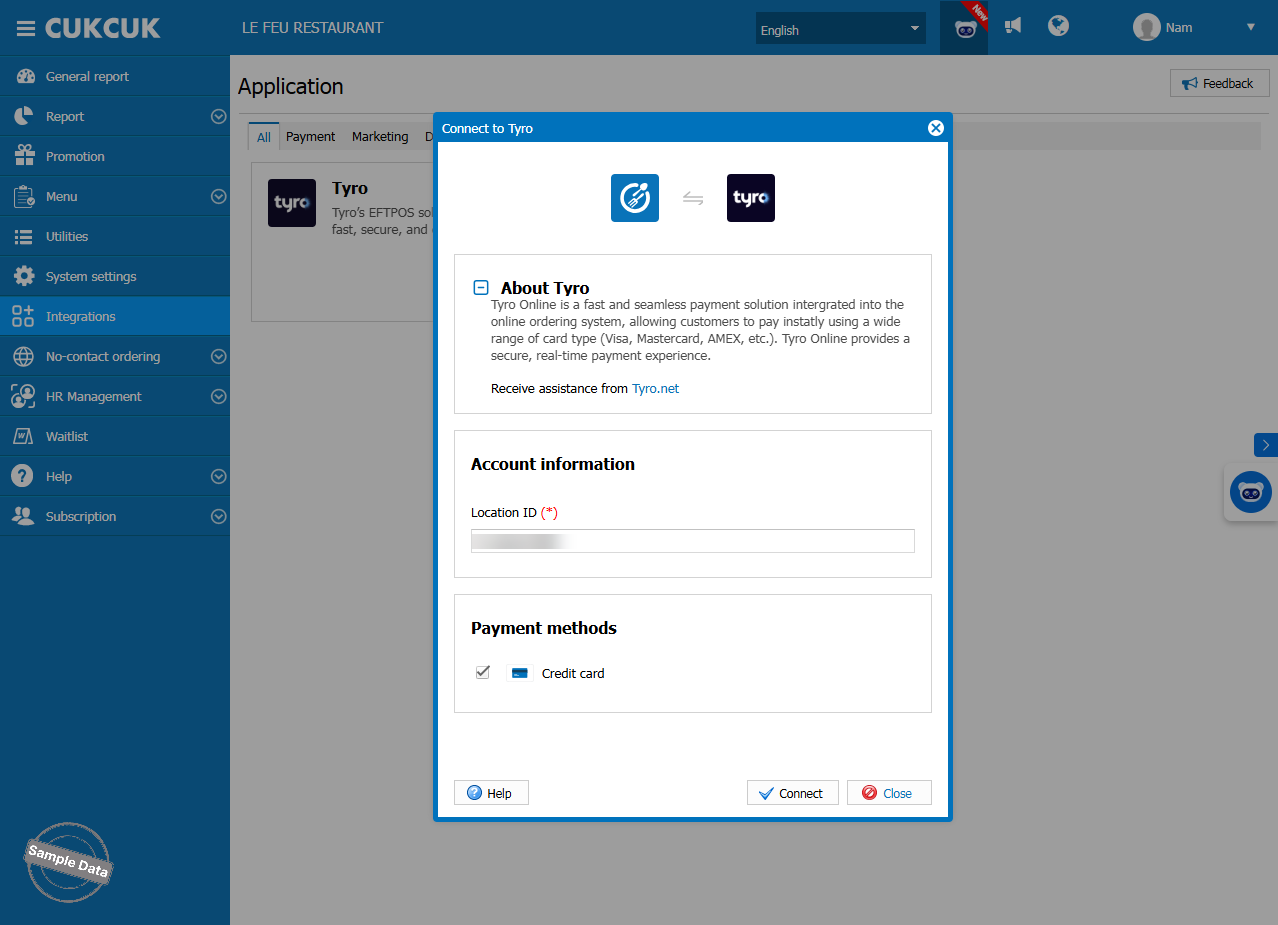Screen dimensions: 1278x925
Task: Select the All tab
Action: (264, 137)
